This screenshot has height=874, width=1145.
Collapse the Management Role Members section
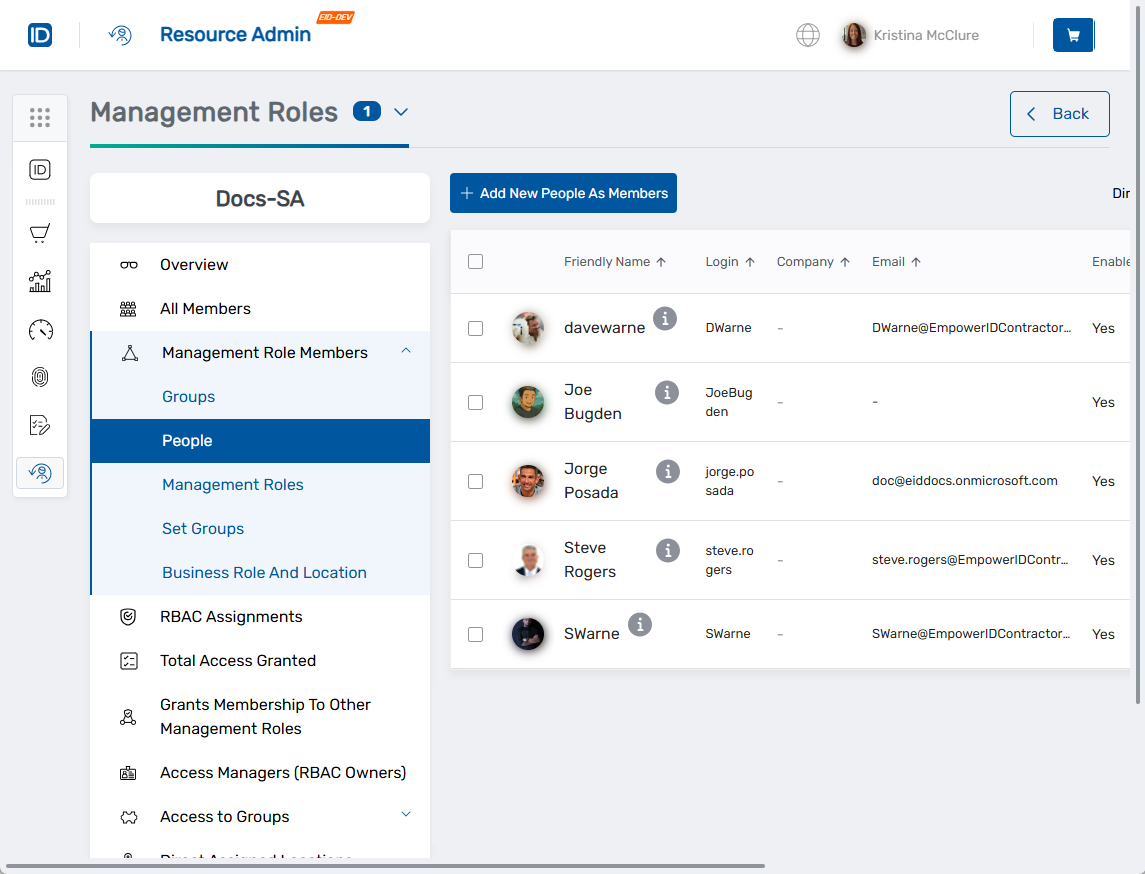tap(405, 350)
